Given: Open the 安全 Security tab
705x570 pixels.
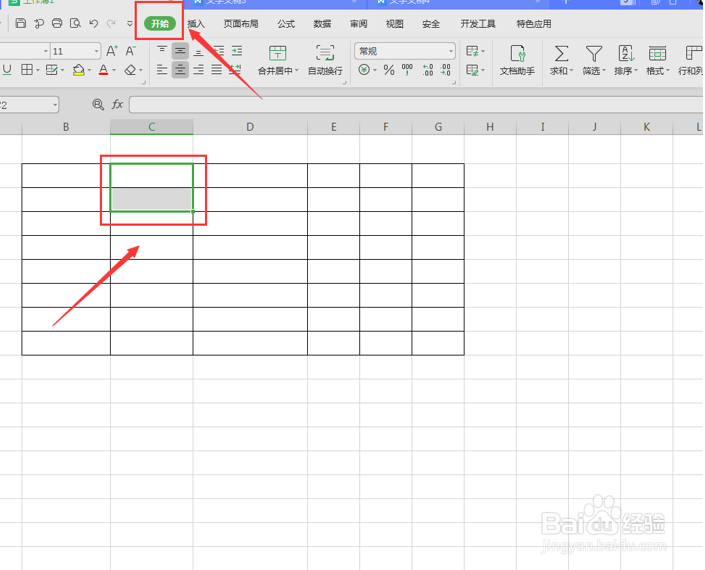Looking at the screenshot, I should click(x=431, y=24).
